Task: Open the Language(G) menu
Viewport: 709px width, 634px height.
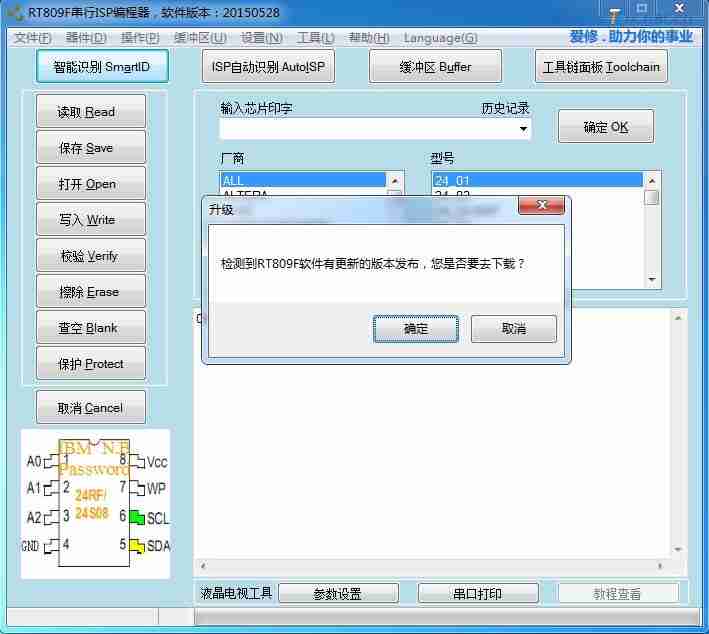Action: (x=440, y=38)
